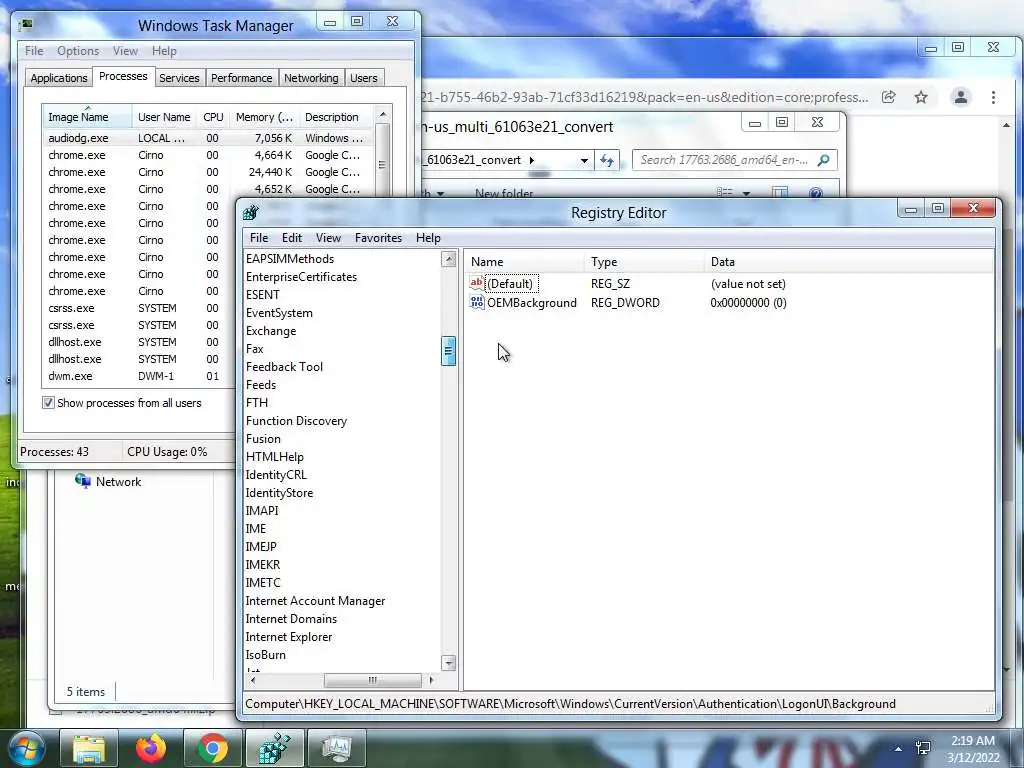The height and width of the screenshot is (768, 1024).
Task: Open Windows Explorer from taskbar
Action: pos(88,748)
